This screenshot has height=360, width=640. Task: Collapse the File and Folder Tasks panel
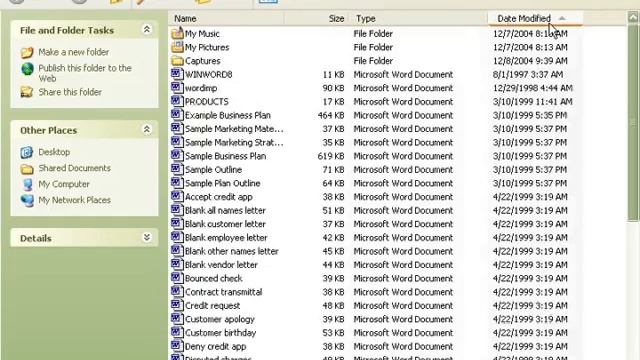pyautogui.click(x=147, y=29)
